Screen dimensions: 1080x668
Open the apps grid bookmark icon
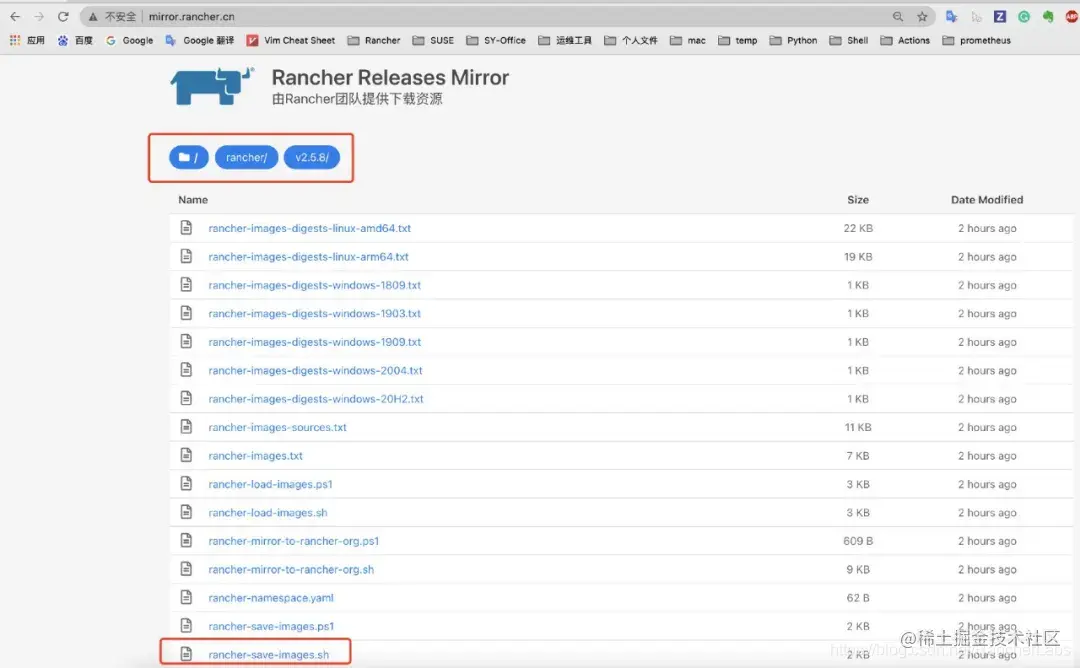click(x=15, y=41)
